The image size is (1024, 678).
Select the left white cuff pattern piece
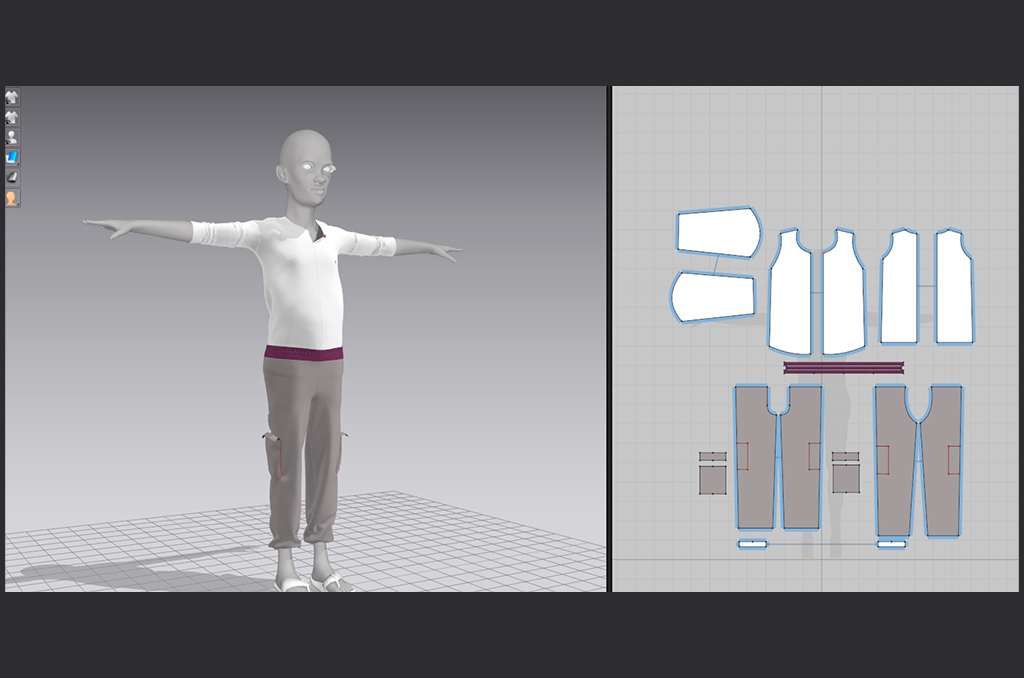752,544
